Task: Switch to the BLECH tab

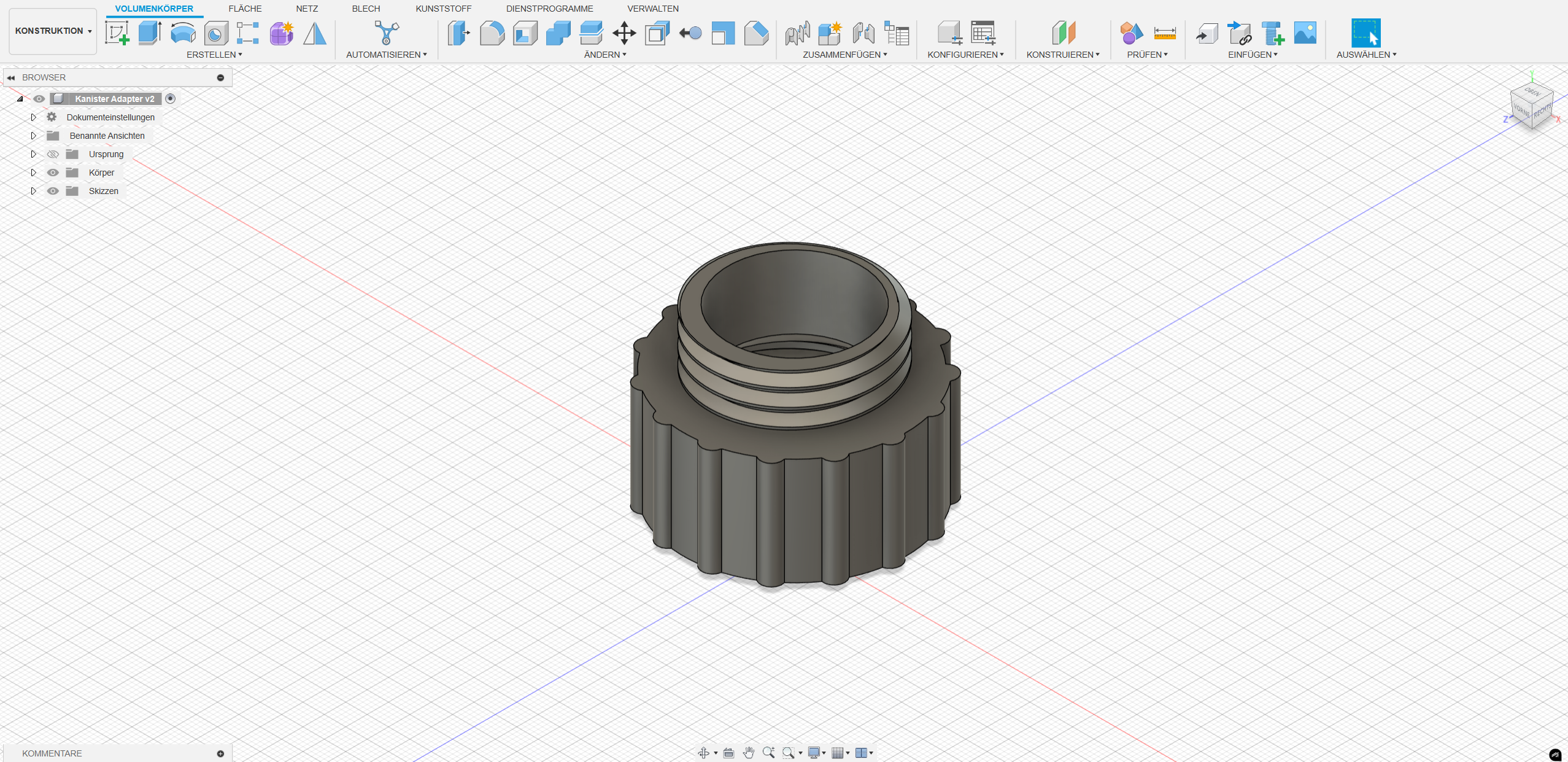Action: [366, 9]
